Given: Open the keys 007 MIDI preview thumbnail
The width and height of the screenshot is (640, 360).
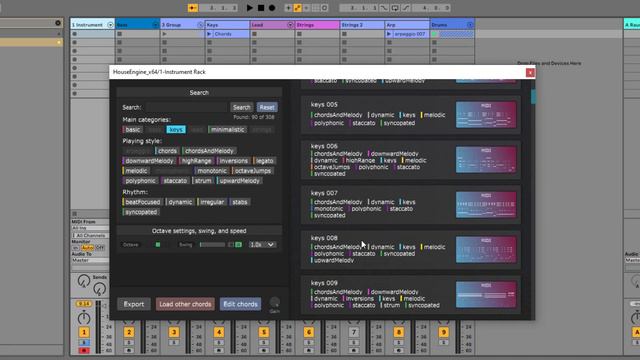Looking at the screenshot, I should 486,204.
